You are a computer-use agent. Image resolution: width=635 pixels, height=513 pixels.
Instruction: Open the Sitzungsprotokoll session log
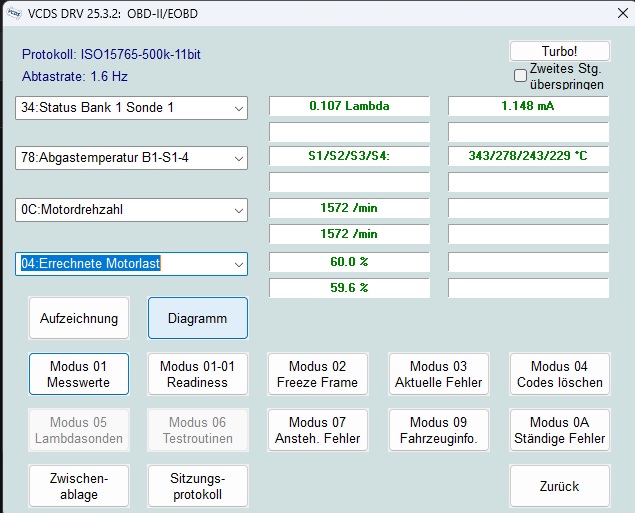click(x=198, y=486)
